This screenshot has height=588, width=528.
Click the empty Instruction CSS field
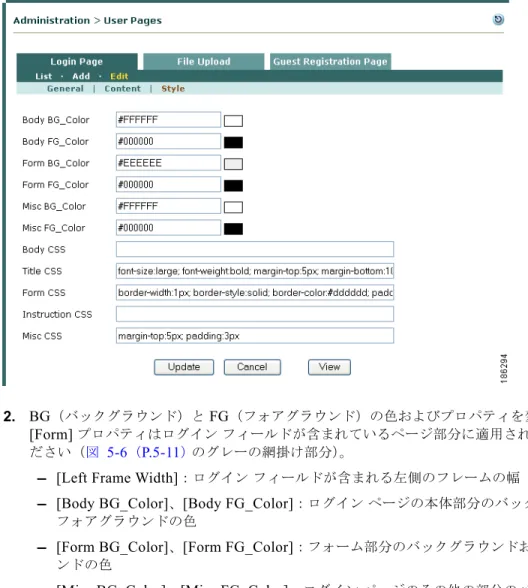pos(255,314)
